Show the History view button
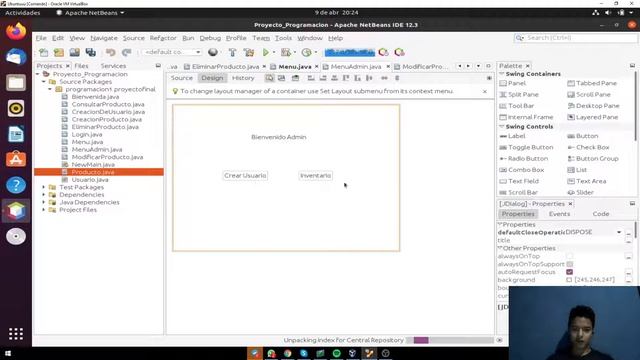The width and height of the screenshot is (640, 360). (x=243, y=78)
